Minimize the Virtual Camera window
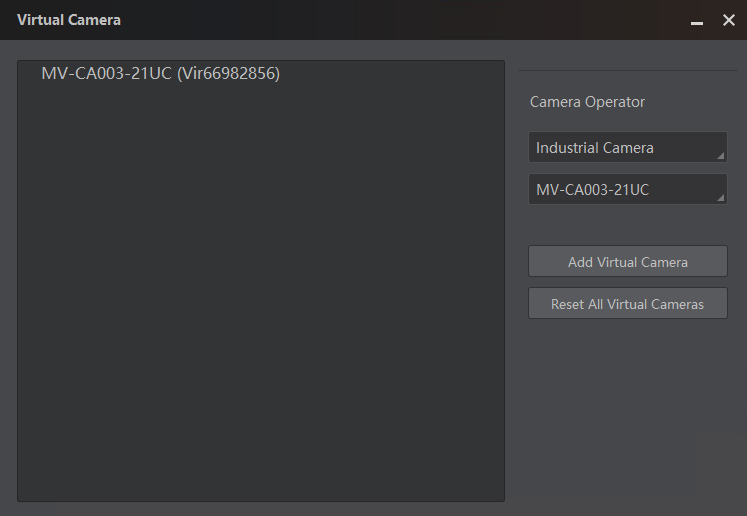 (697, 21)
